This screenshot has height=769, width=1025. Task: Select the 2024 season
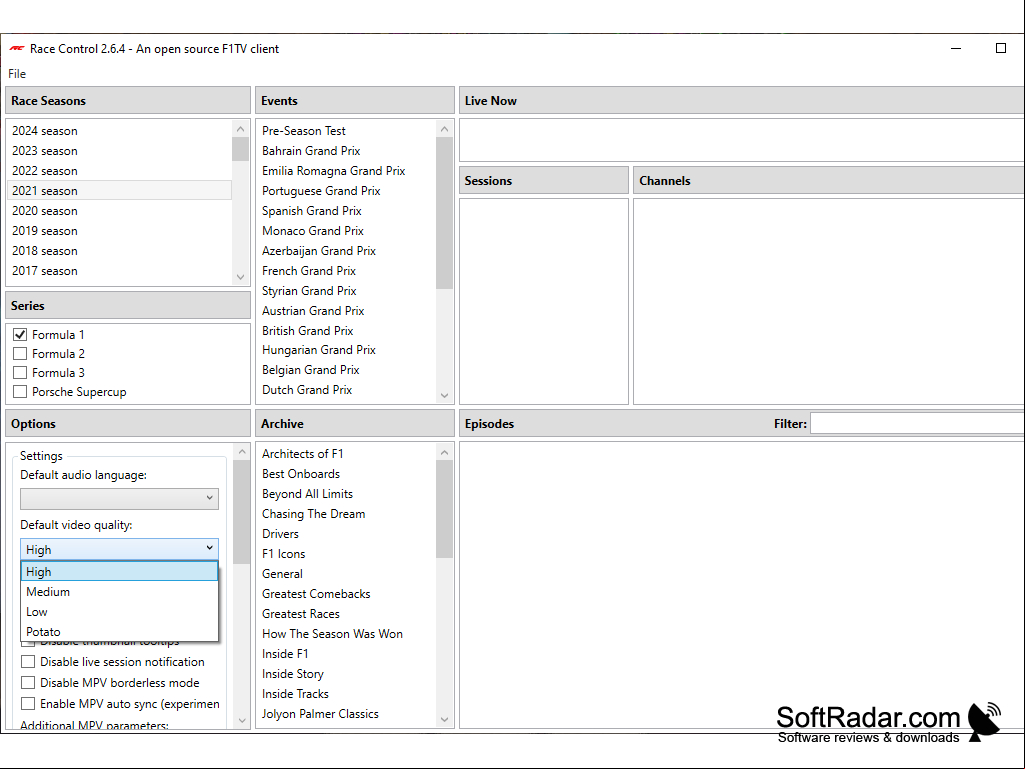pos(120,131)
